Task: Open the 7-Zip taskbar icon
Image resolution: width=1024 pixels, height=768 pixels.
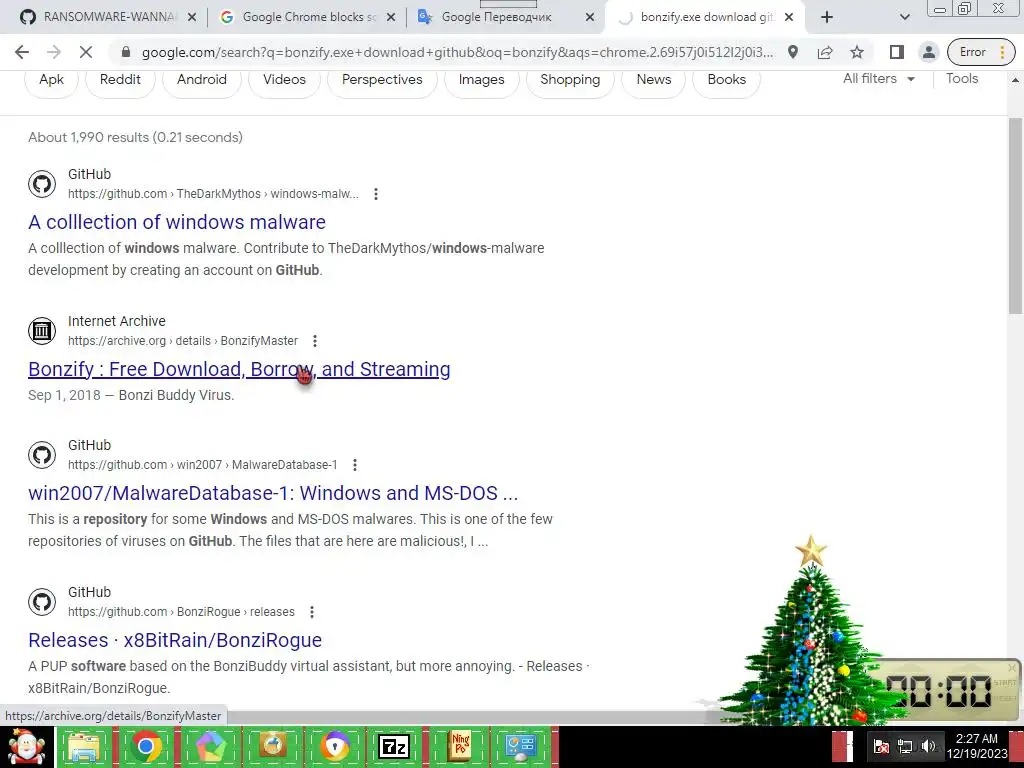Action: (394, 746)
